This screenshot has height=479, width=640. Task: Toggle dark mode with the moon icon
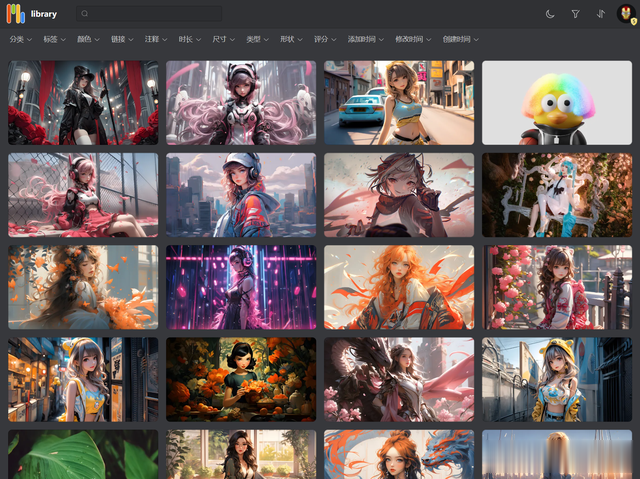click(x=550, y=14)
